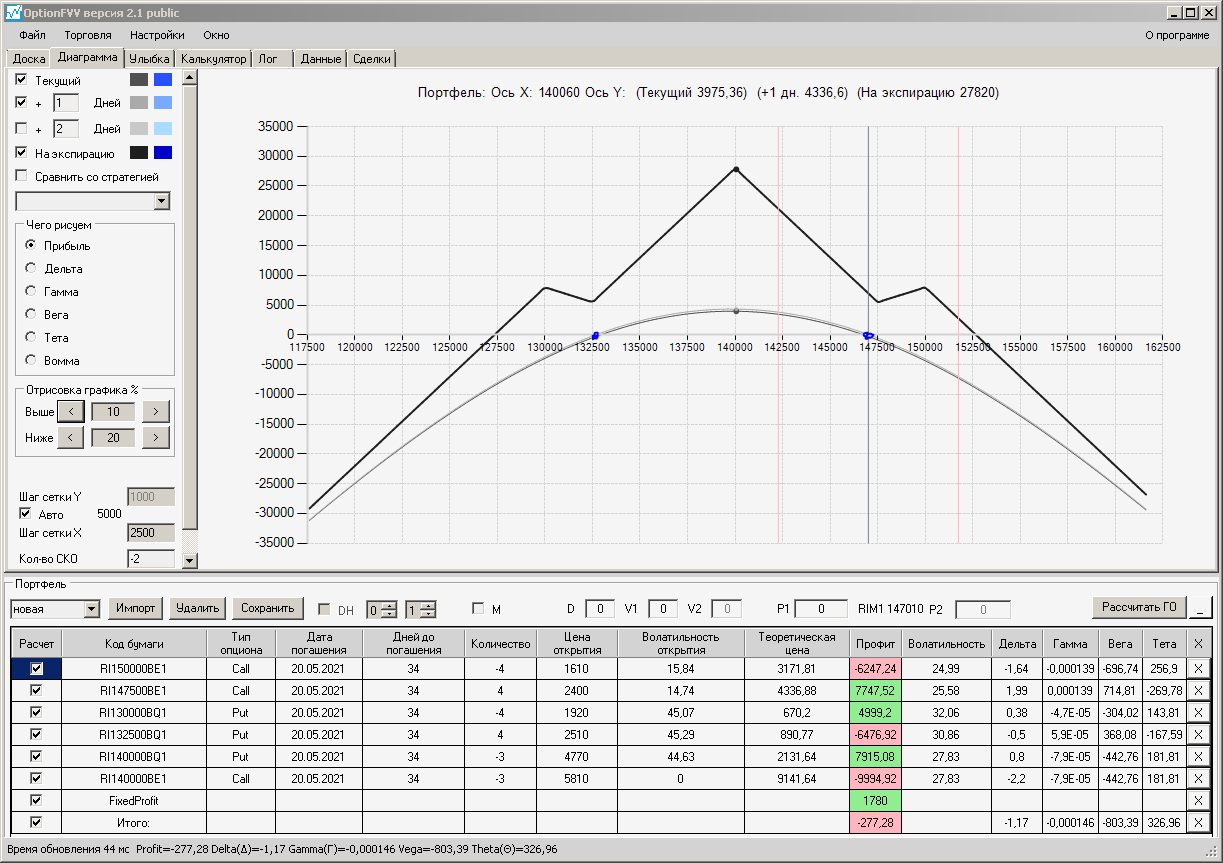Switch to the Доска tab
Screen dimensions: 1223x863
point(28,59)
